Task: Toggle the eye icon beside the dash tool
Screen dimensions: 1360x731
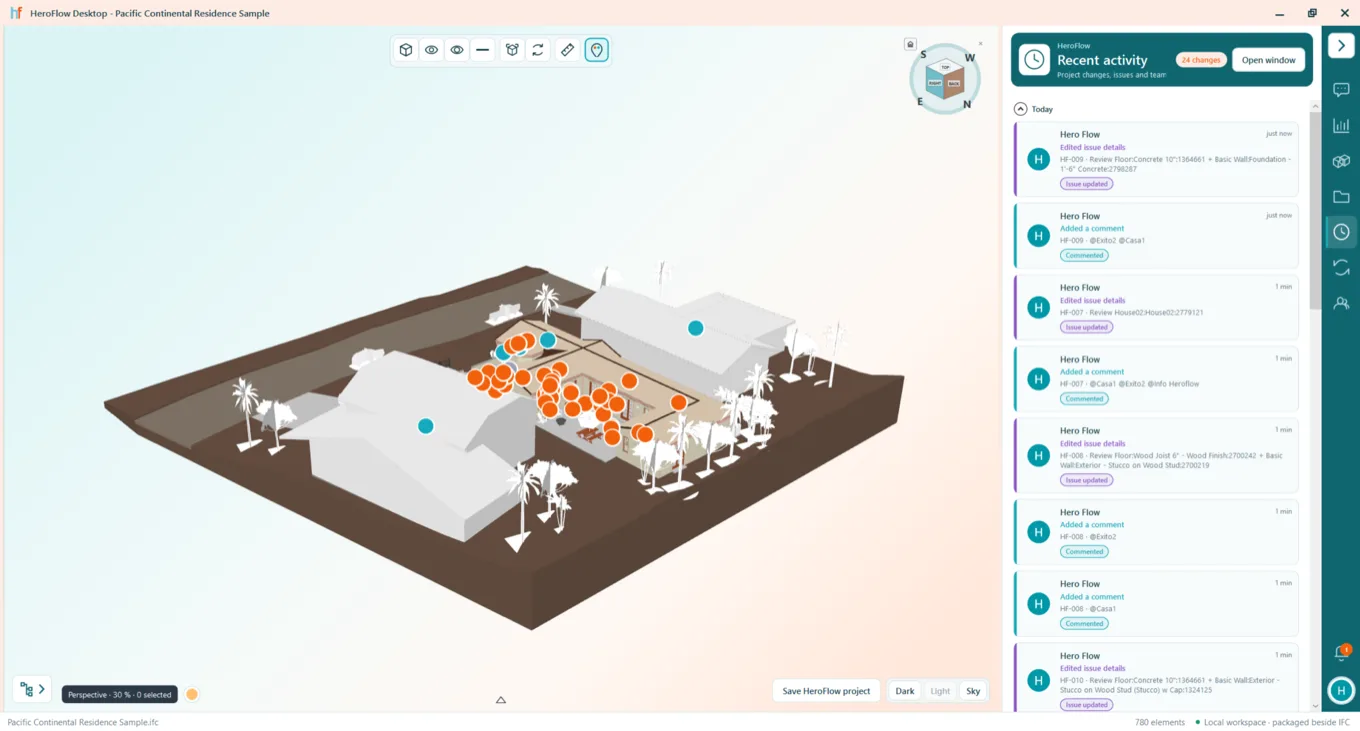Action: coord(457,50)
